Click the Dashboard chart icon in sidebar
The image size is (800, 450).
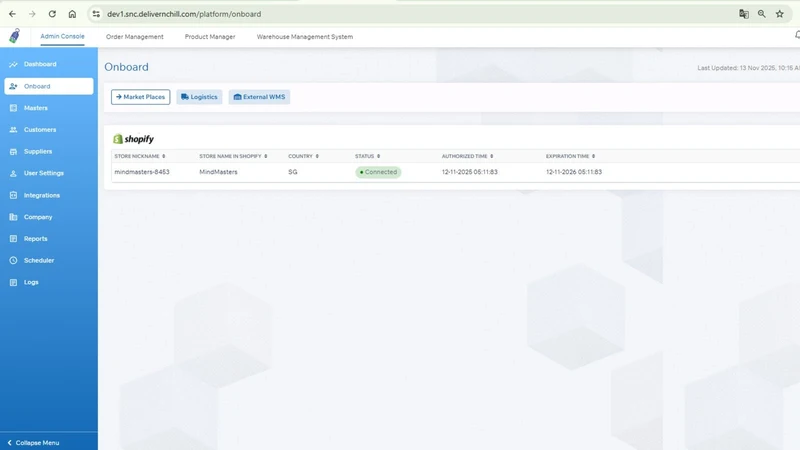[13, 64]
